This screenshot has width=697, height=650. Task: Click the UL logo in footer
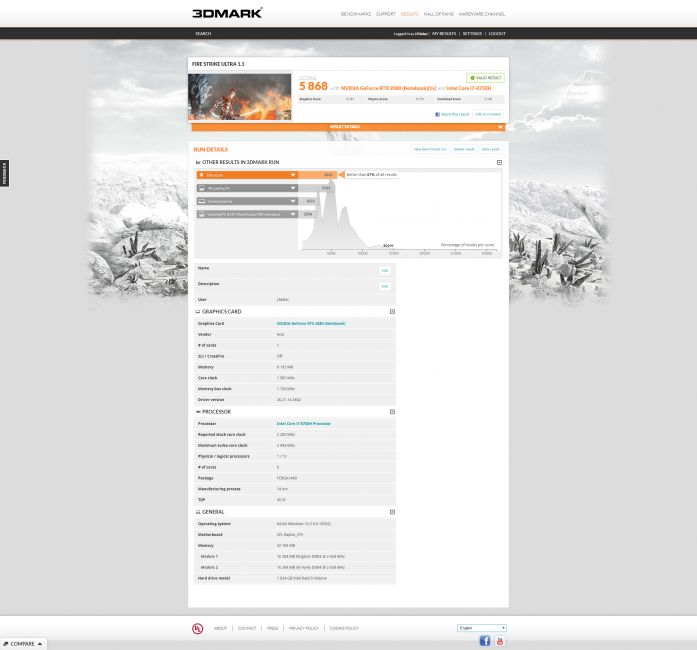coord(197,628)
